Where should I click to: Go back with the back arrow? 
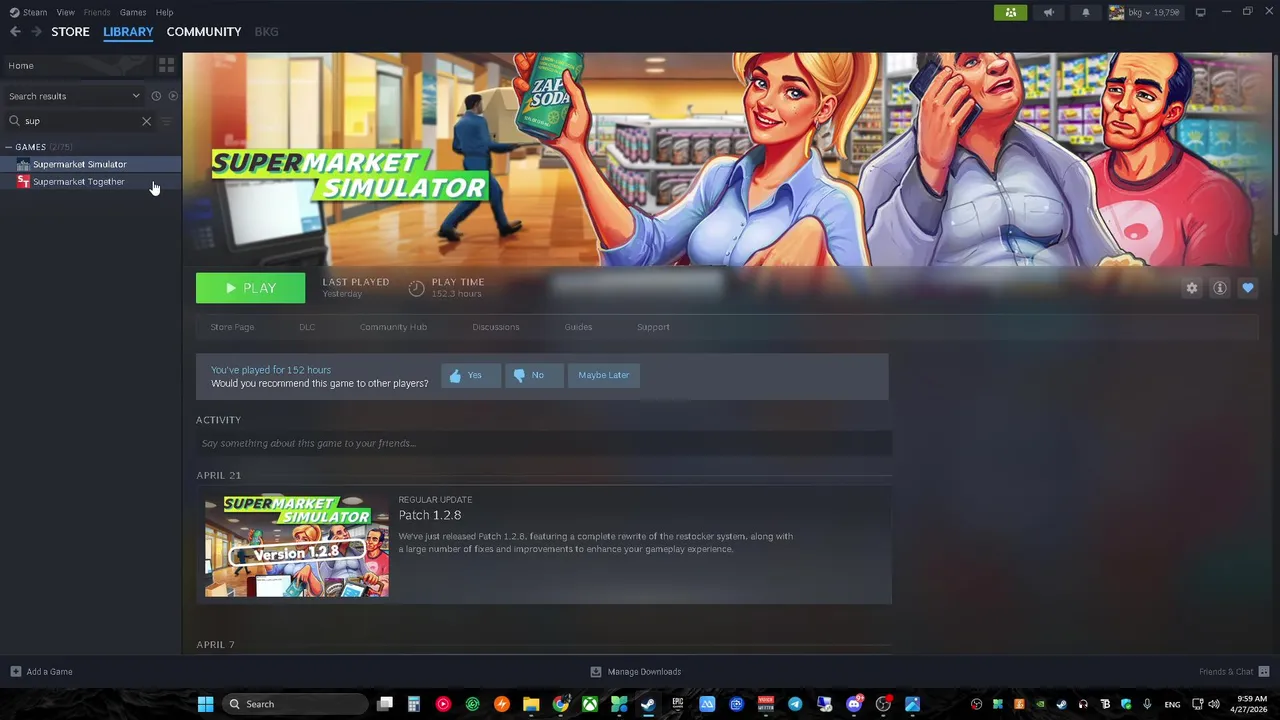coord(15,32)
